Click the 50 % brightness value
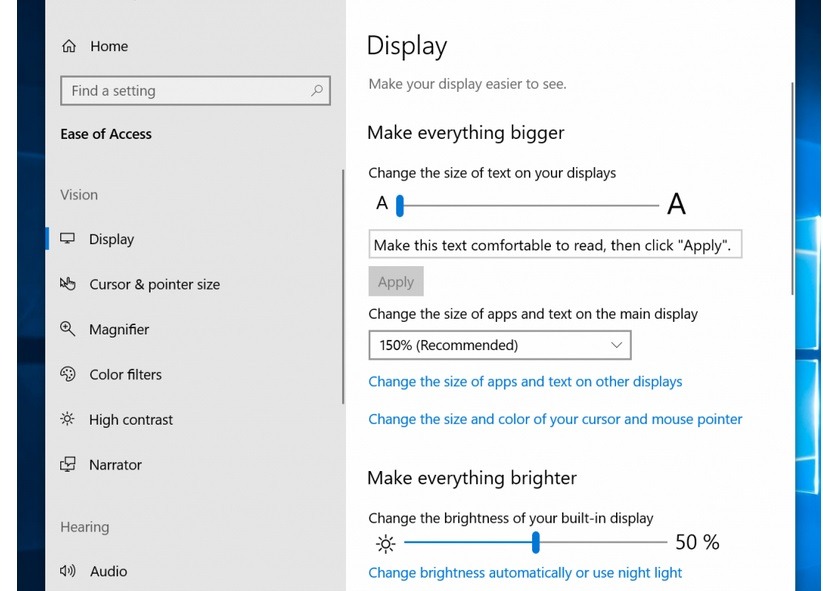823x591 pixels. [x=697, y=542]
